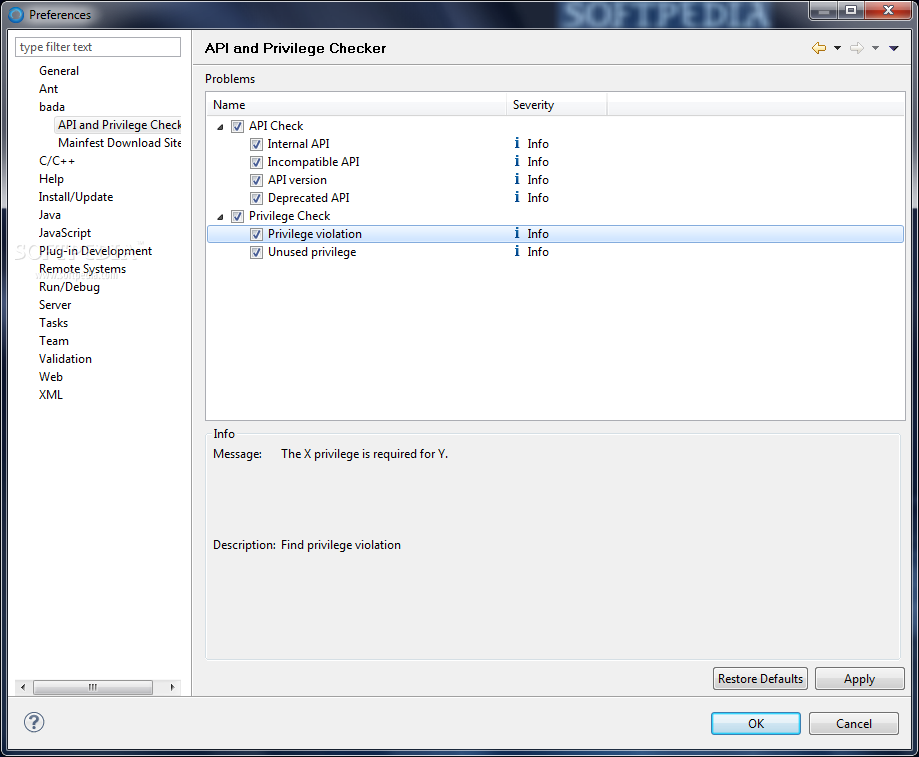Image resolution: width=919 pixels, height=757 pixels.
Task: Click the Apply button
Action: 859,678
